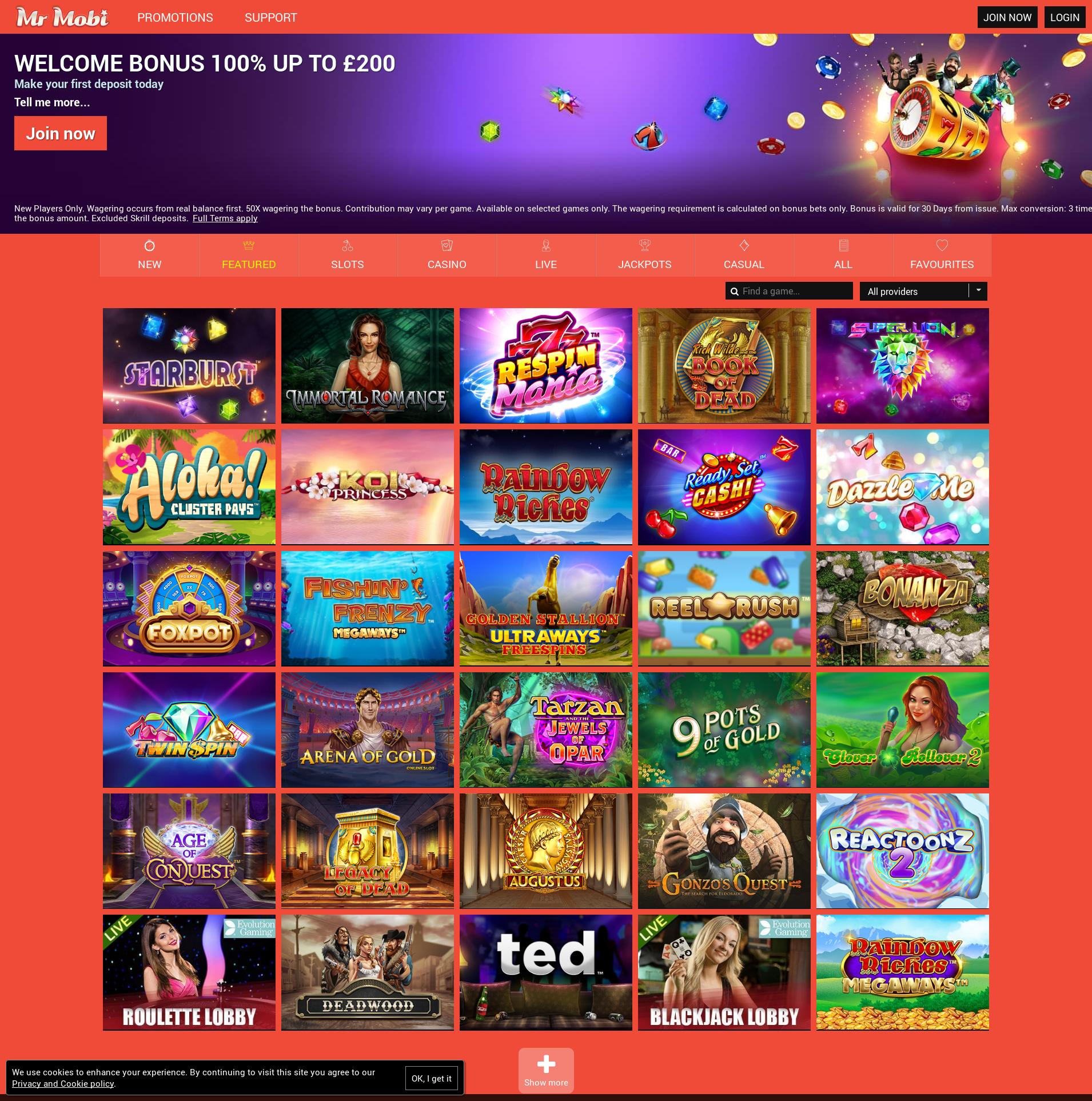The height and width of the screenshot is (1101, 1092).
Task: Click the Show more plus icon
Action: (x=546, y=1064)
